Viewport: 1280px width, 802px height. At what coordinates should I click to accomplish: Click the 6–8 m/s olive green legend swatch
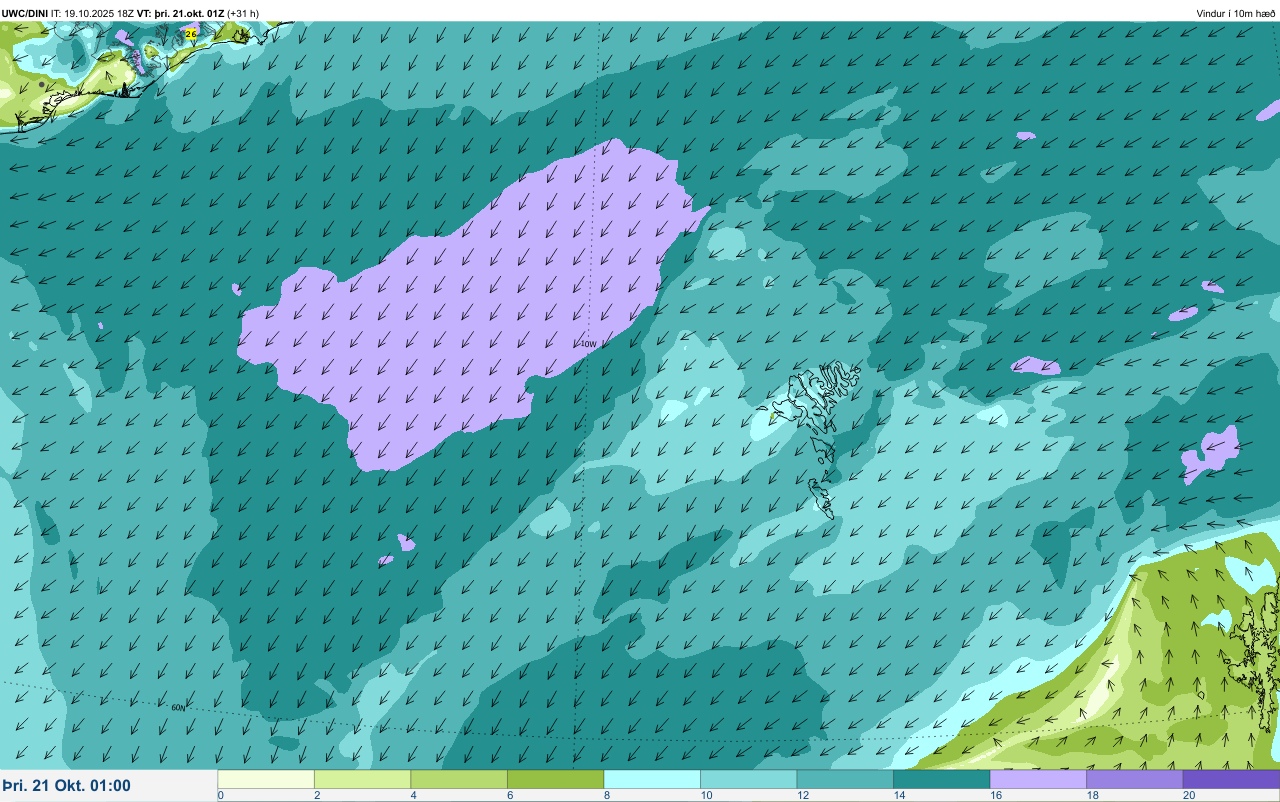click(x=555, y=779)
